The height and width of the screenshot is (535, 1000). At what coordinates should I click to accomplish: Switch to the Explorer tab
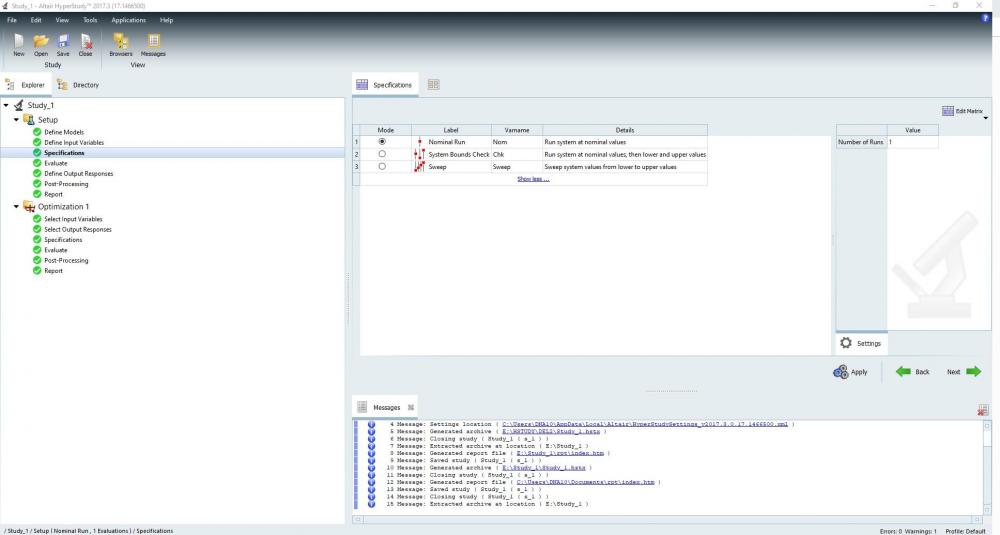tap(26, 85)
